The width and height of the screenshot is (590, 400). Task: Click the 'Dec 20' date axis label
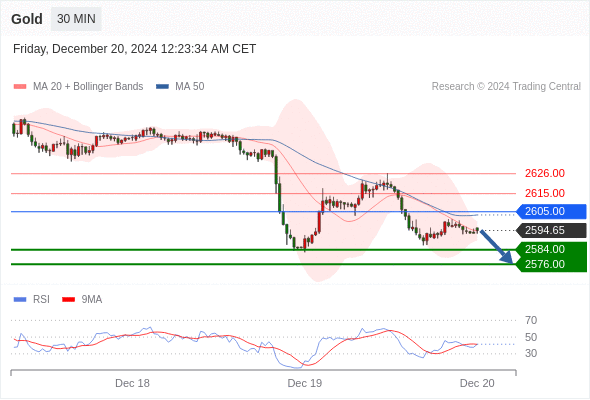(477, 383)
